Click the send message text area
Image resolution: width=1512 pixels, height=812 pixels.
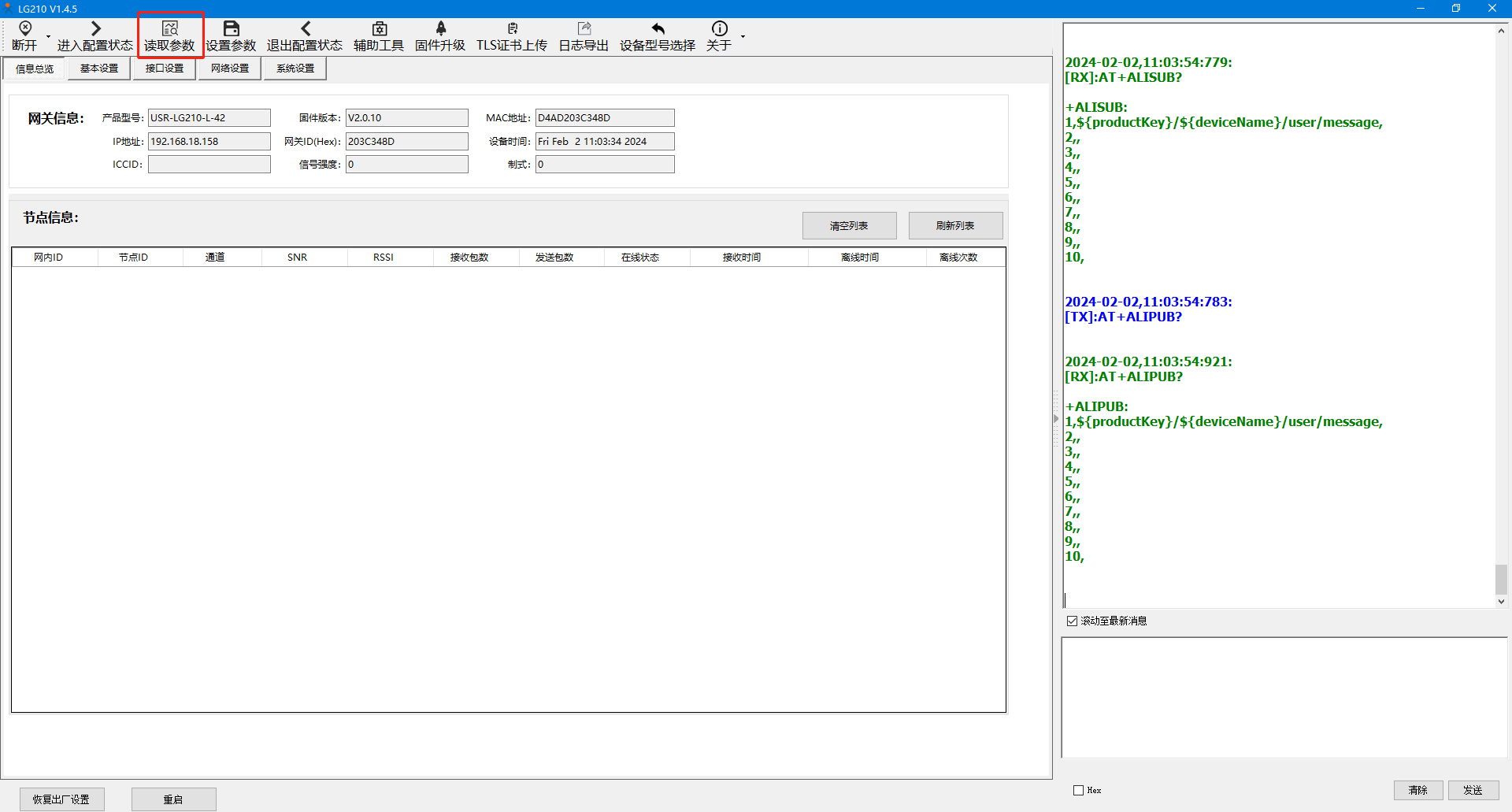click(x=1284, y=697)
